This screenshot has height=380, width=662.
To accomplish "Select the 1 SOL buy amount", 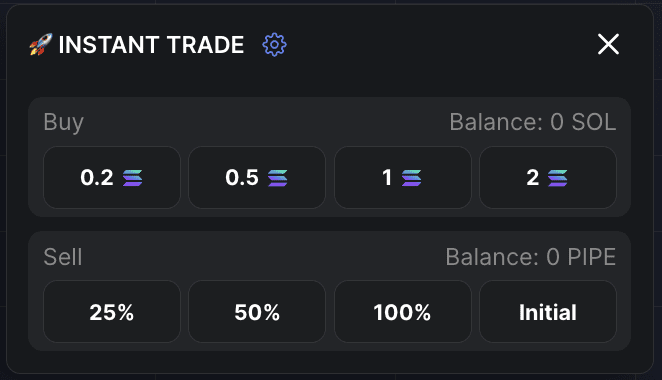I will coord(403,177).
